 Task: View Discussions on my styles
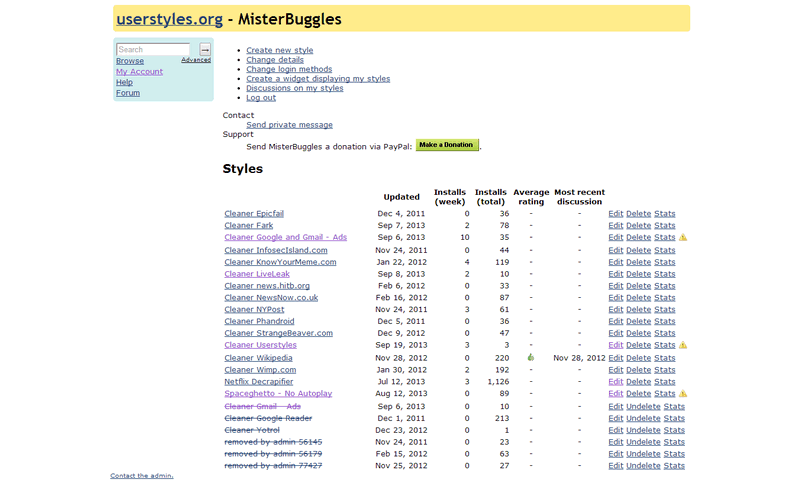coord(295,88)
